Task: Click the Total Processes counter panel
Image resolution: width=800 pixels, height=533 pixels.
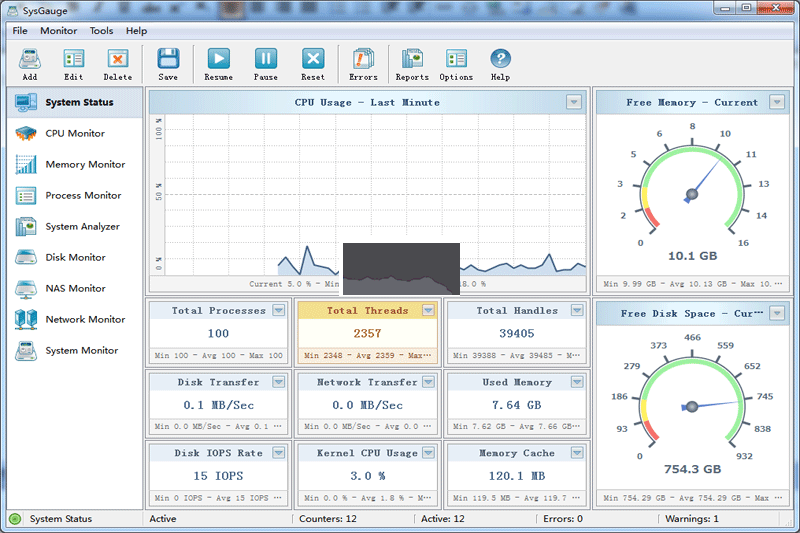Action: [x=218, y=334]
